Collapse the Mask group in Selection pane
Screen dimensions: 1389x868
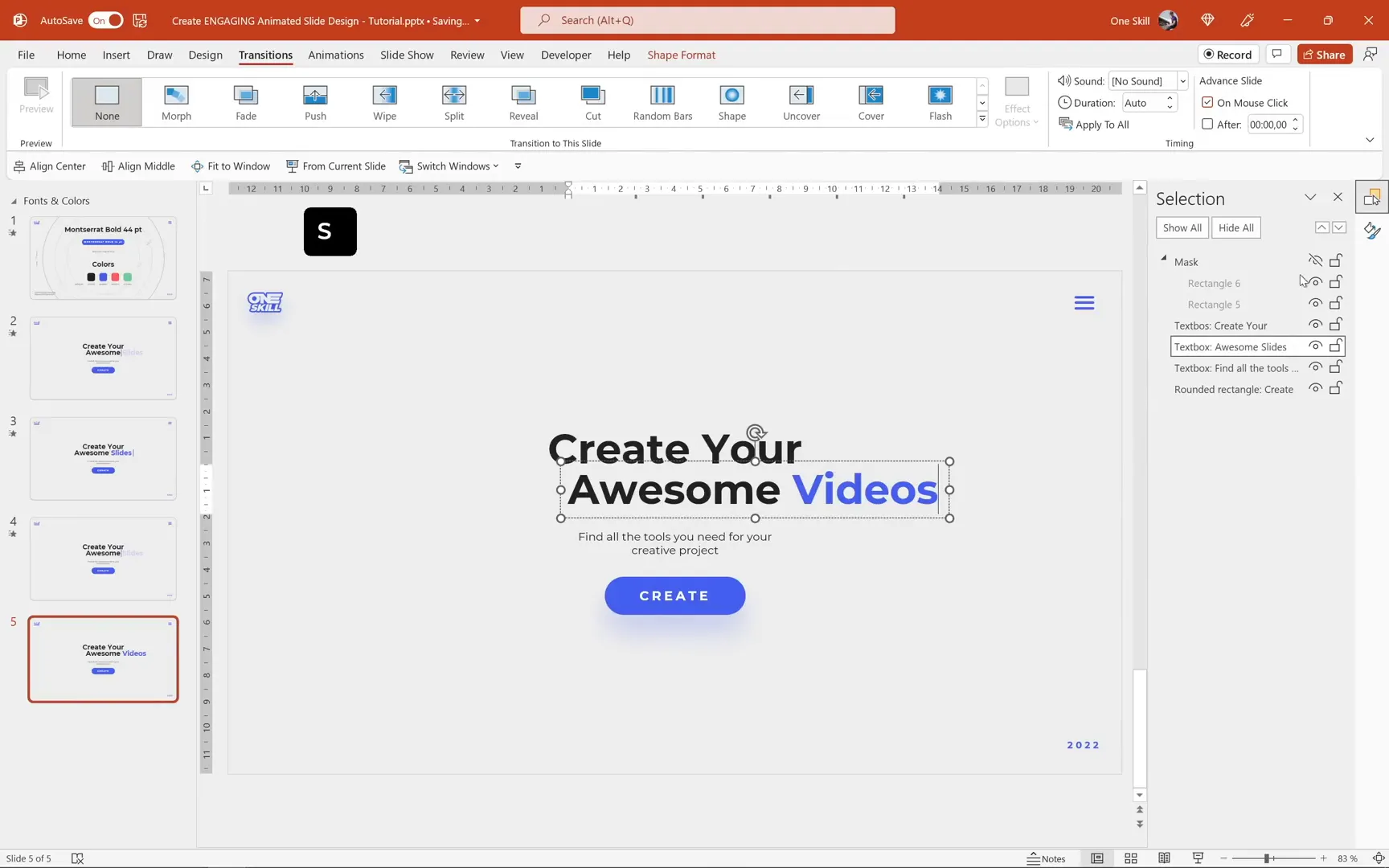[1163, 259]
